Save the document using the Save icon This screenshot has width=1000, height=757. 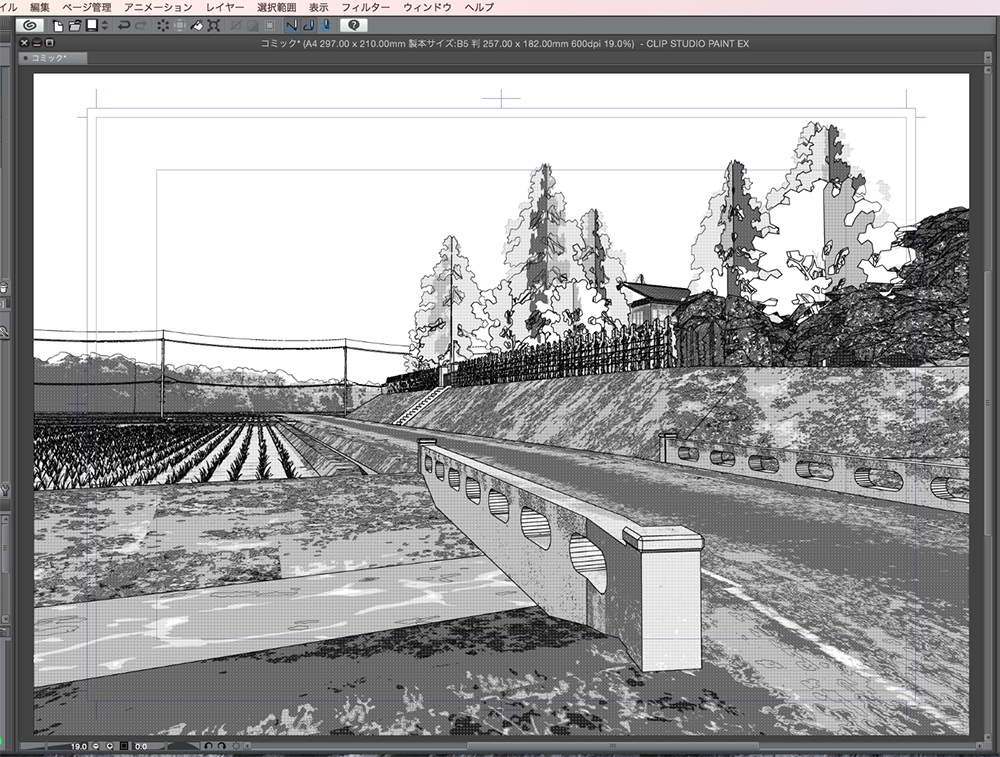(x=90, y=25)
